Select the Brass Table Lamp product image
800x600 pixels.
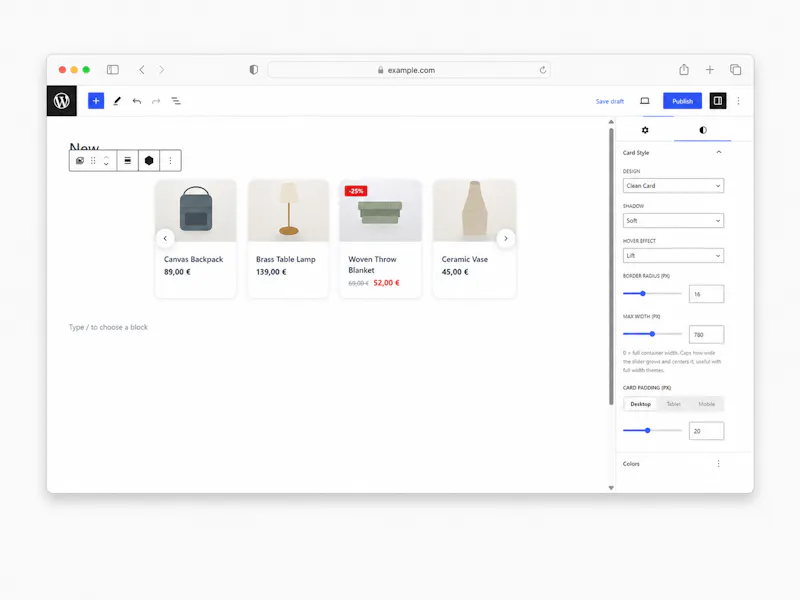coord(289,211)
